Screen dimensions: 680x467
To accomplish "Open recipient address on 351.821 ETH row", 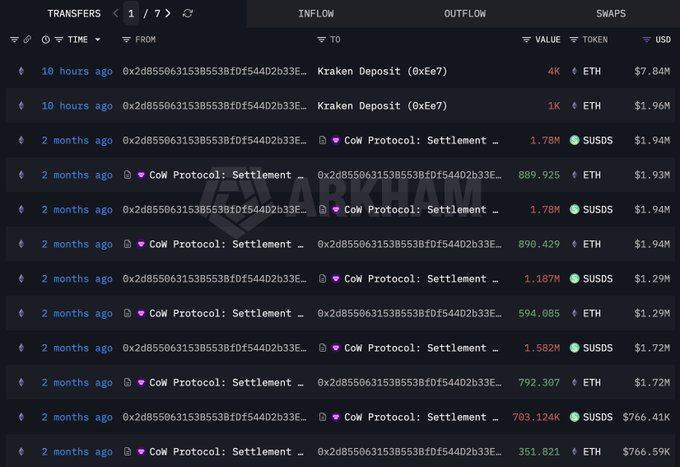I will [409, 452].
